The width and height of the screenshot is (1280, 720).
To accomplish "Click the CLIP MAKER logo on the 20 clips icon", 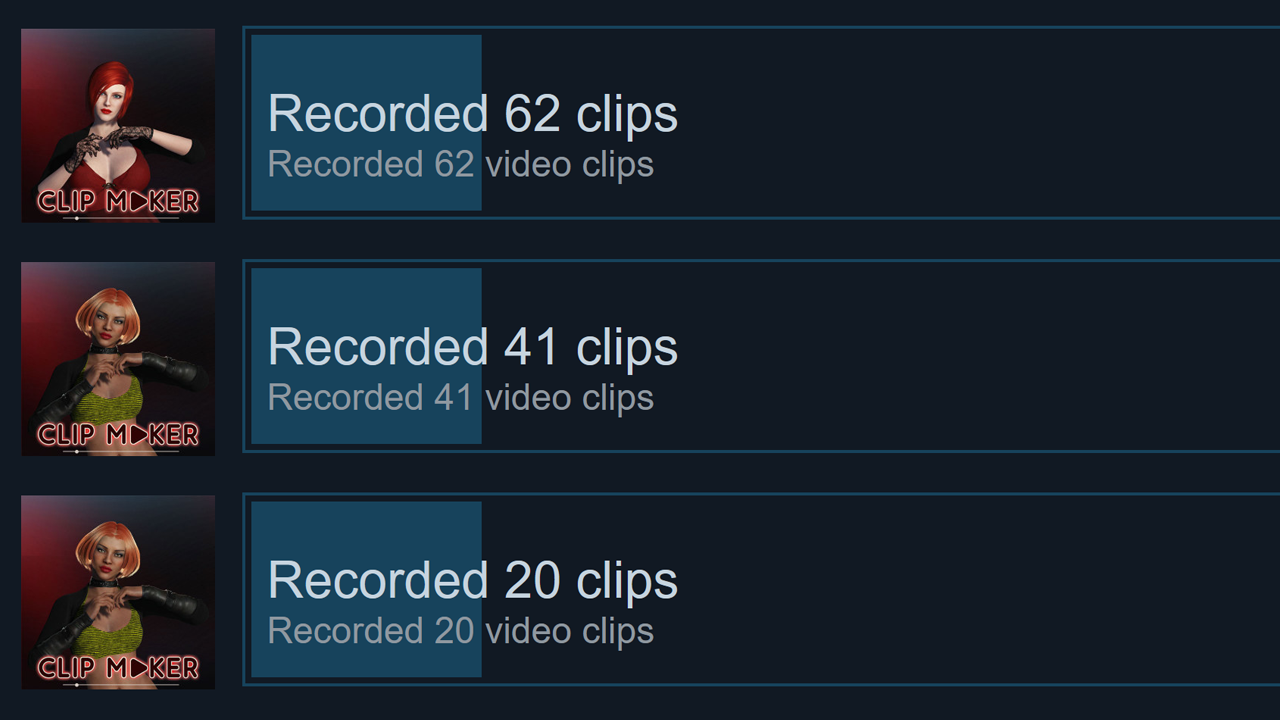I will coord(118,667).
